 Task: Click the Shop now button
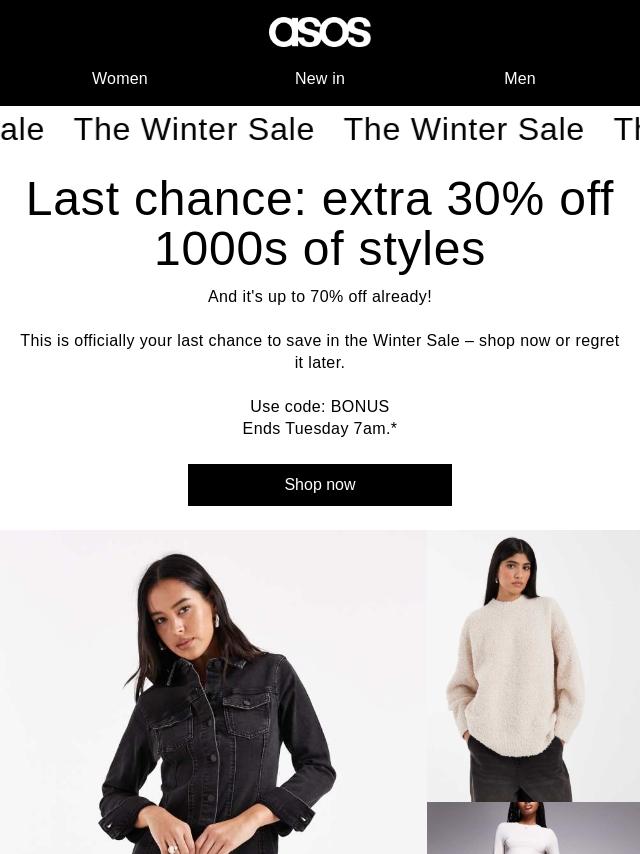coord(320,485)
